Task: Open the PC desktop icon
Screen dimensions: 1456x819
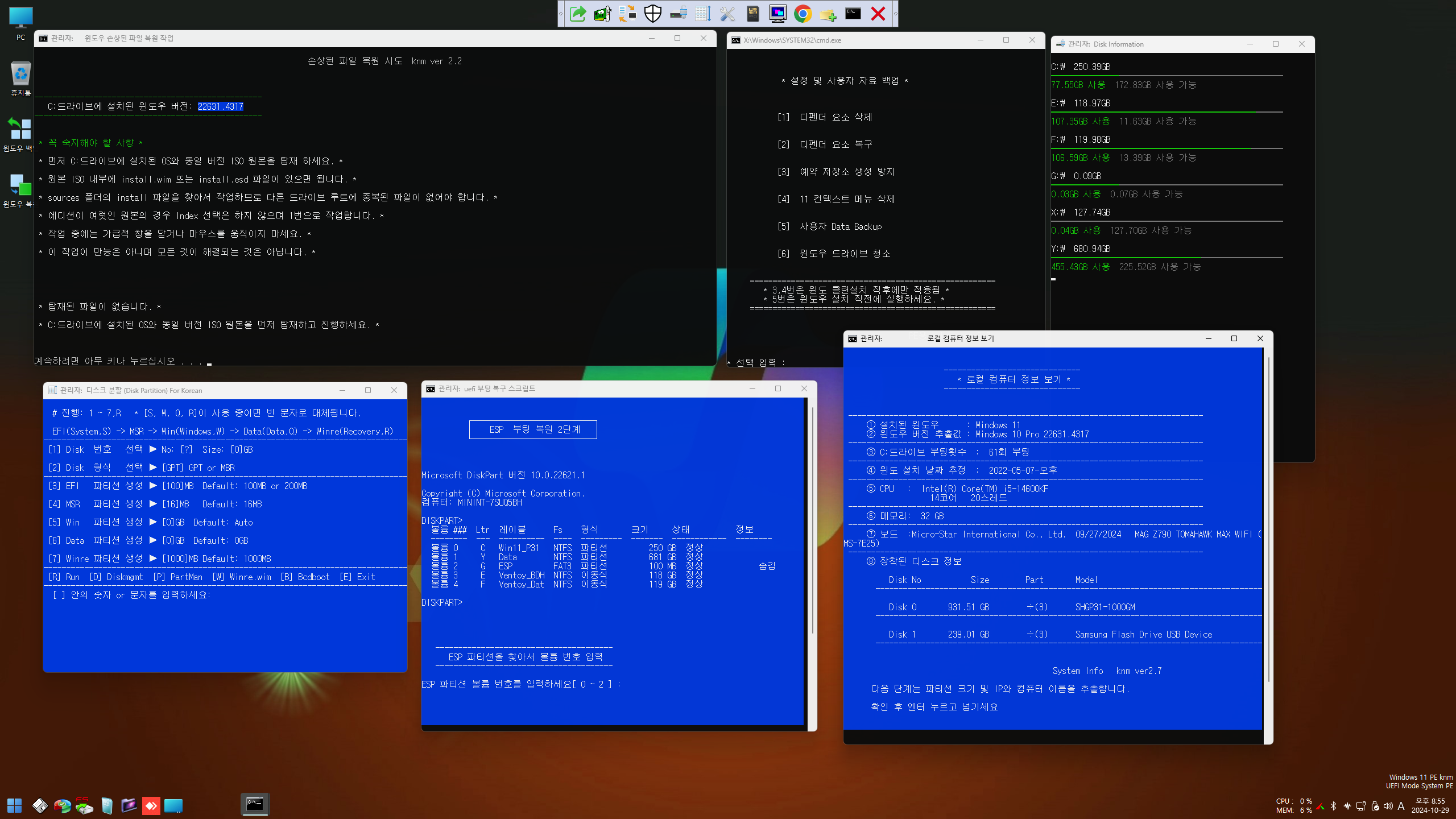Action: (21, 24)
